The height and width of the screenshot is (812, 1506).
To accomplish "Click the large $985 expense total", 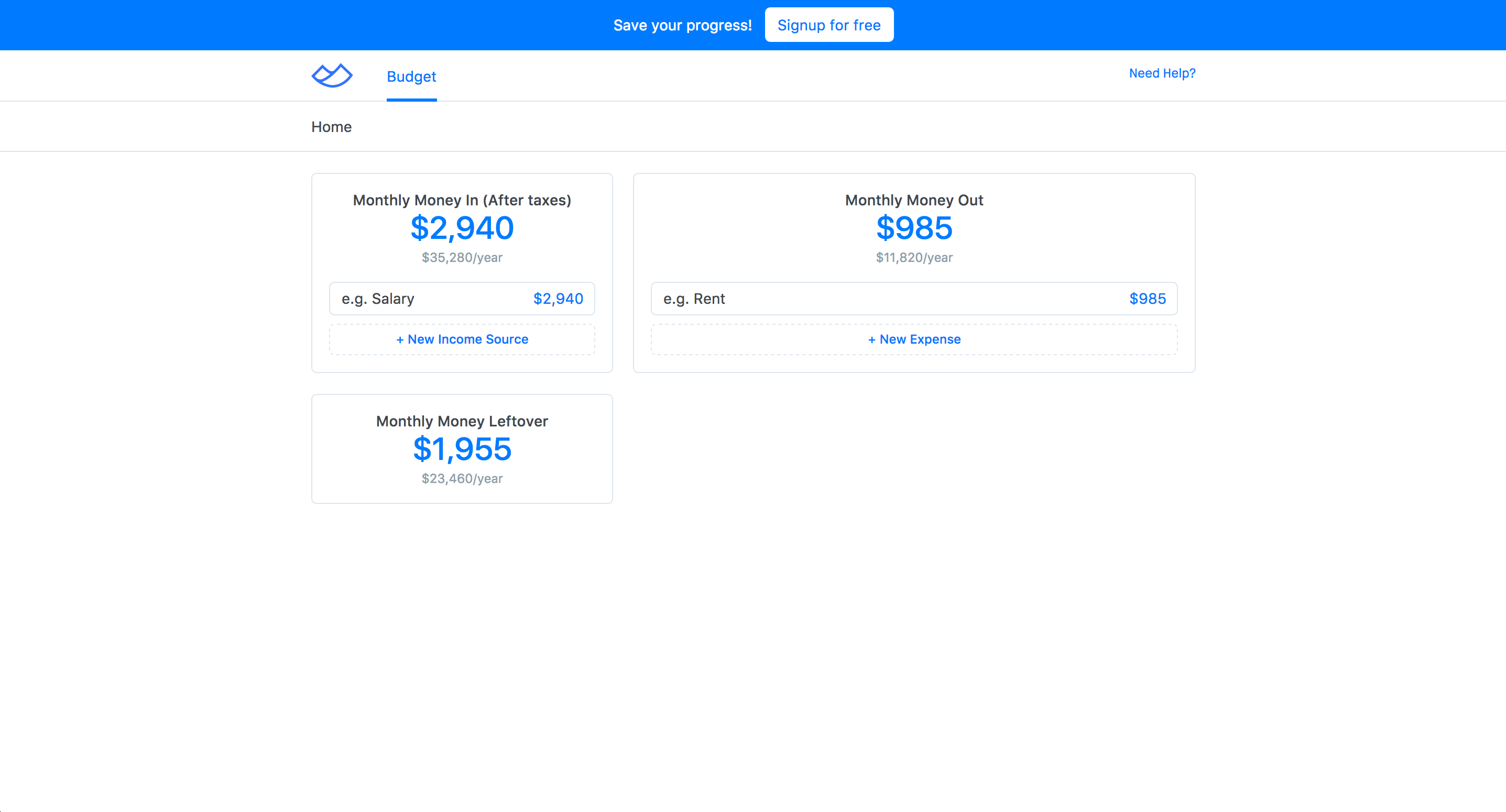I will pos(914,228).
